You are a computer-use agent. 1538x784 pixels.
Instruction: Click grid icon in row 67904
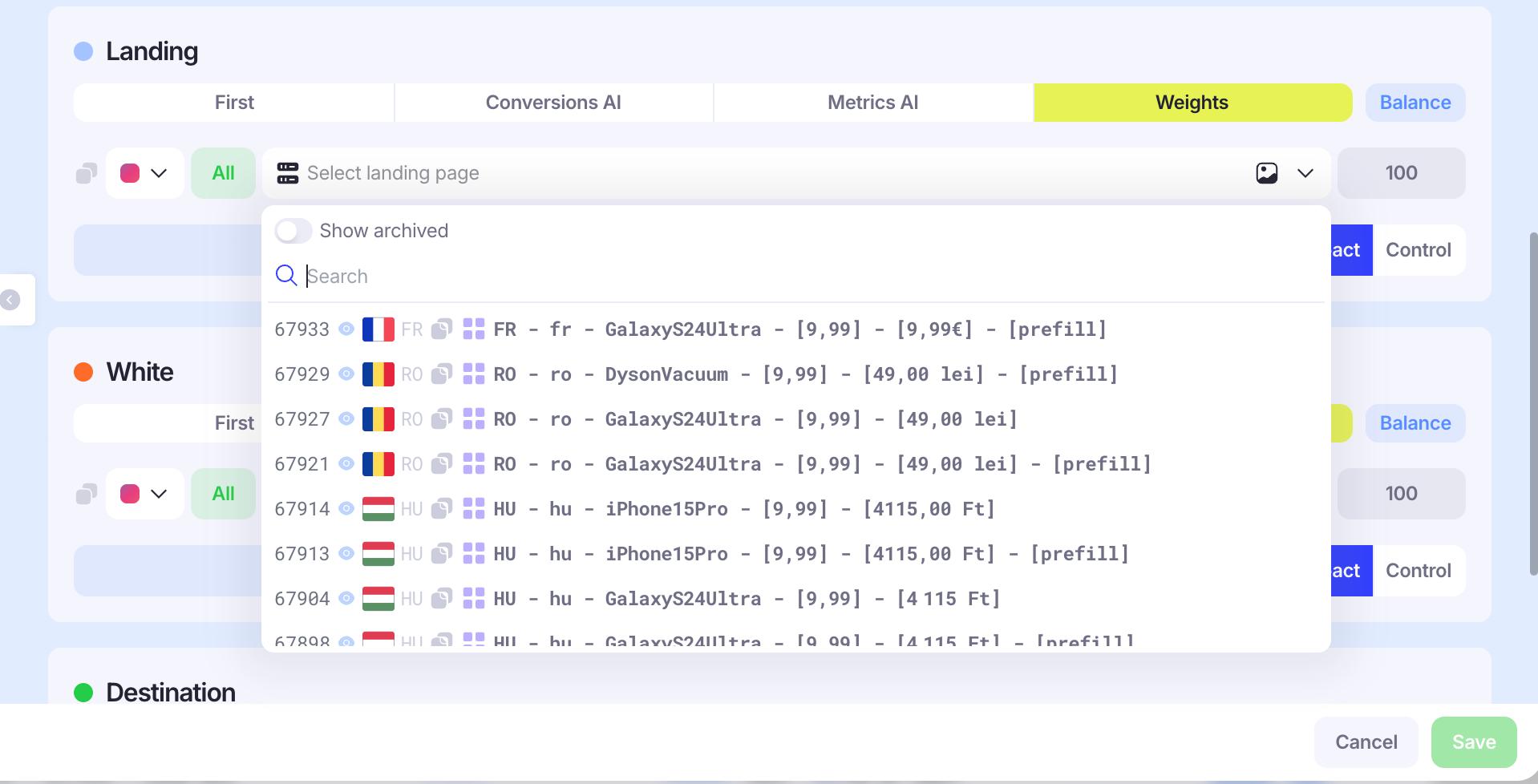tap(474, 598)
